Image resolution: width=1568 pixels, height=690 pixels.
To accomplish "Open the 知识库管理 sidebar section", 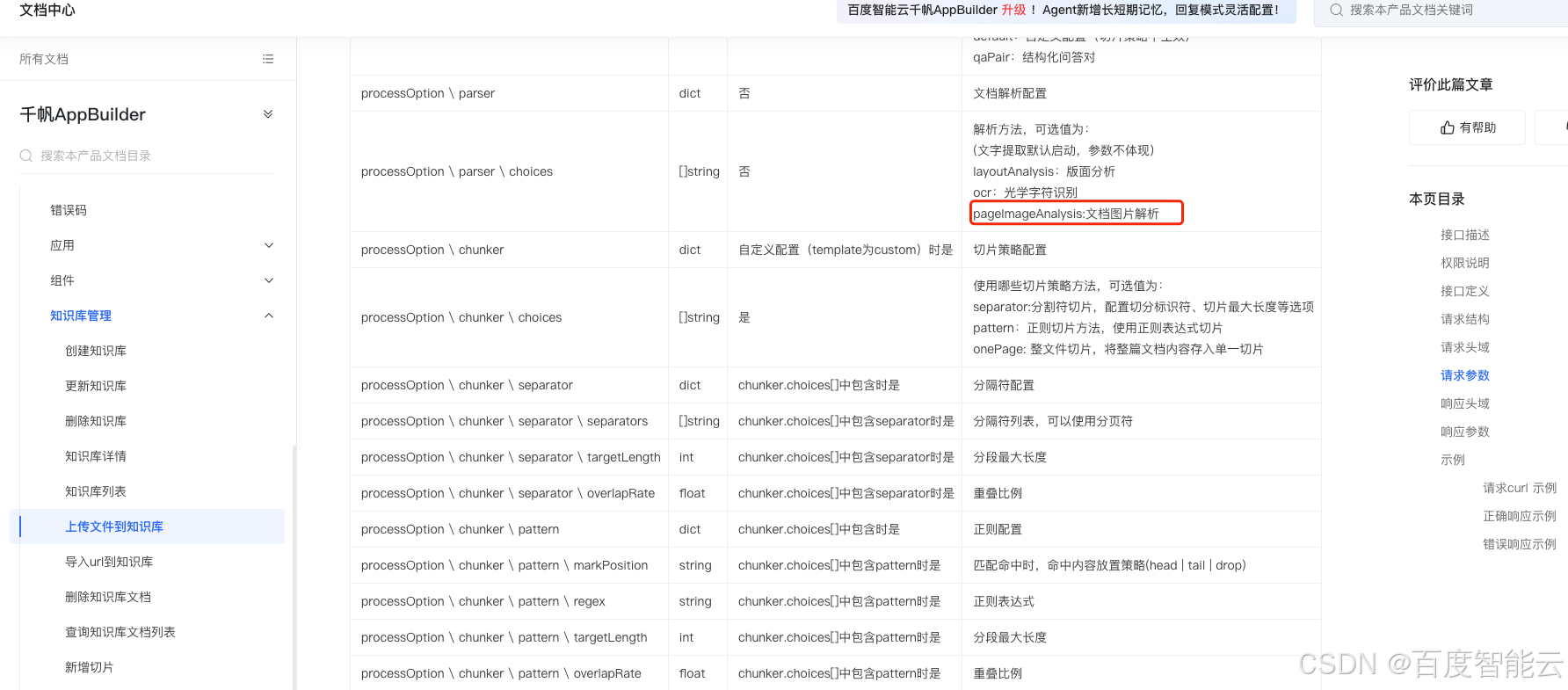I will click(x=81, y=316).
